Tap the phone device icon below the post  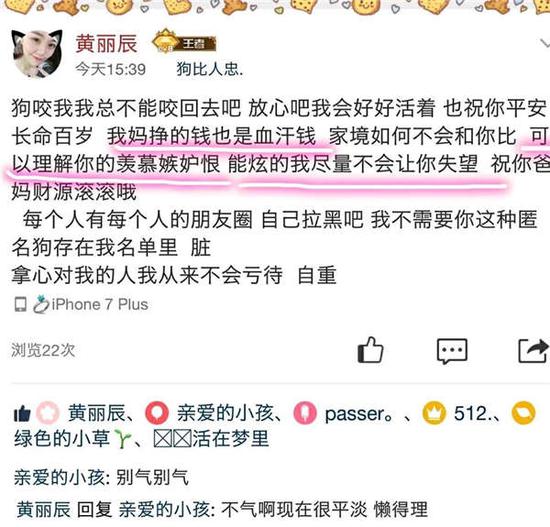pos(20,304)
